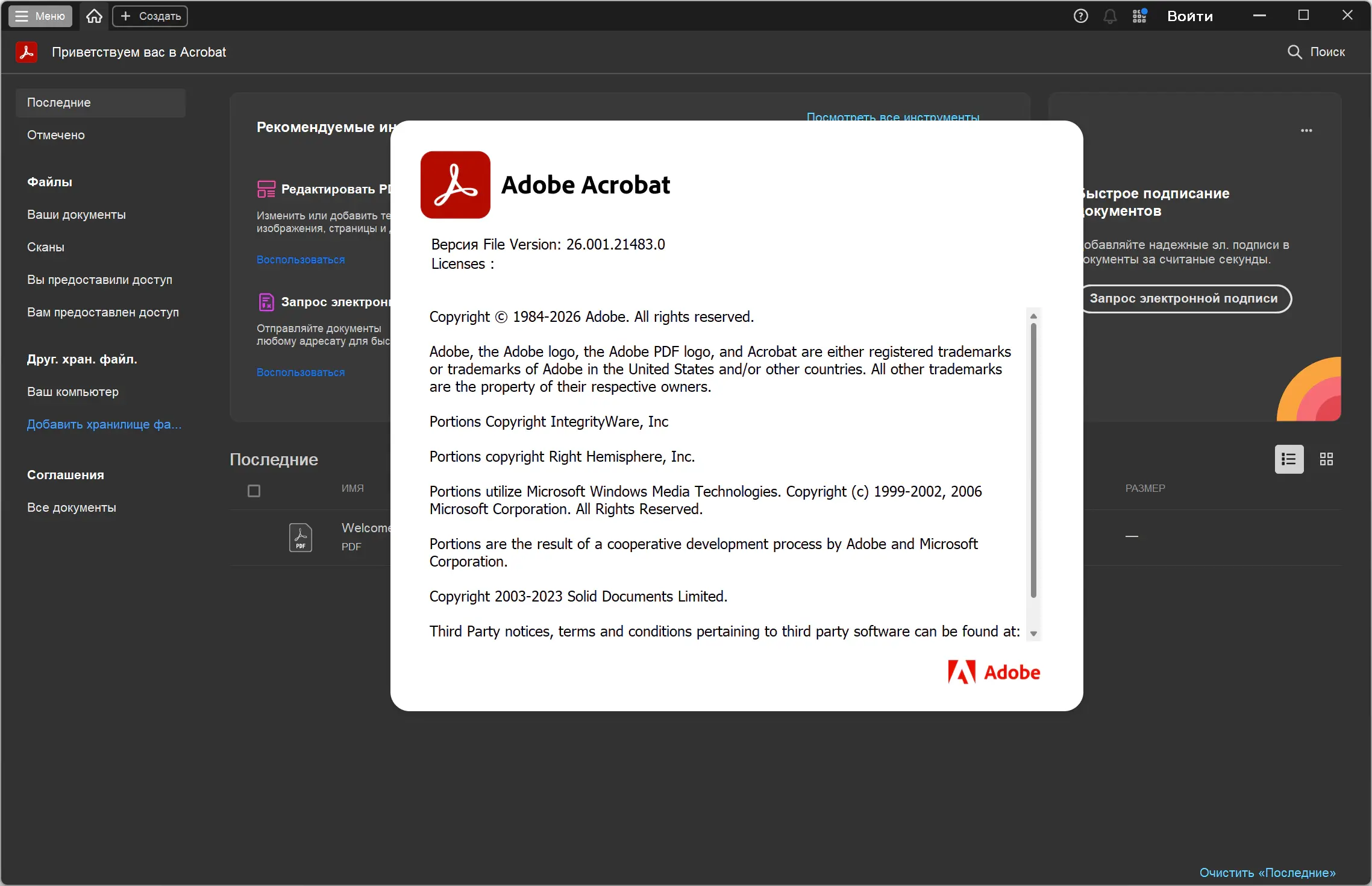Click the Home icon in the top bar
1372x886 pixels.
pos(94,16)
